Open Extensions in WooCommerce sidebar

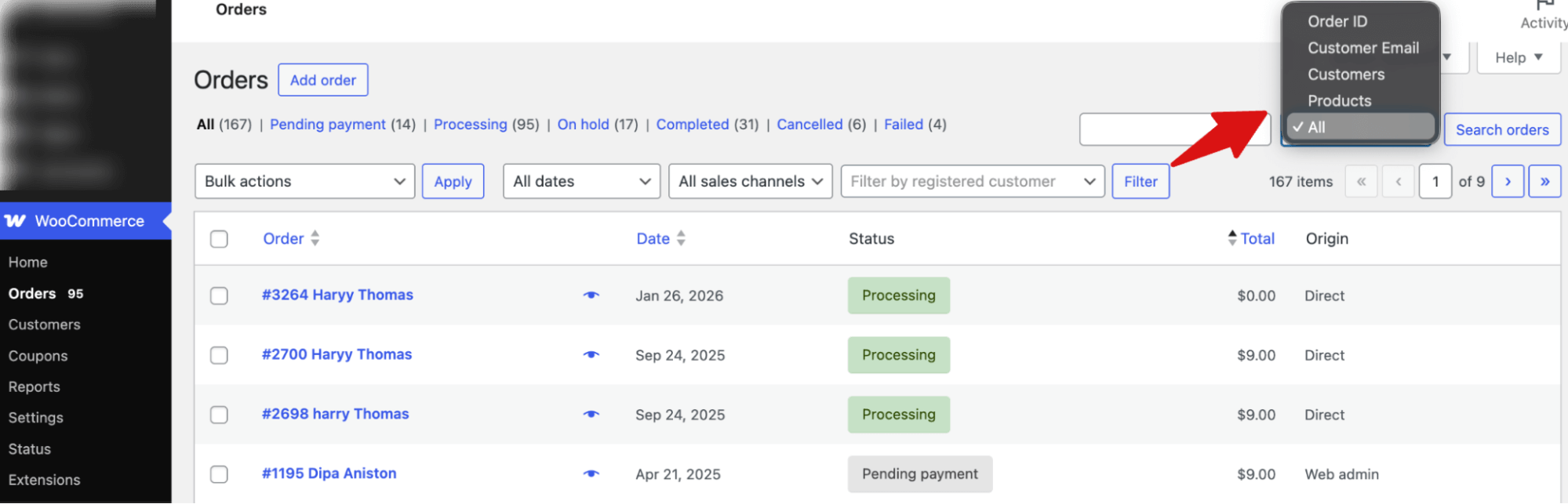(x=44, y=480)
